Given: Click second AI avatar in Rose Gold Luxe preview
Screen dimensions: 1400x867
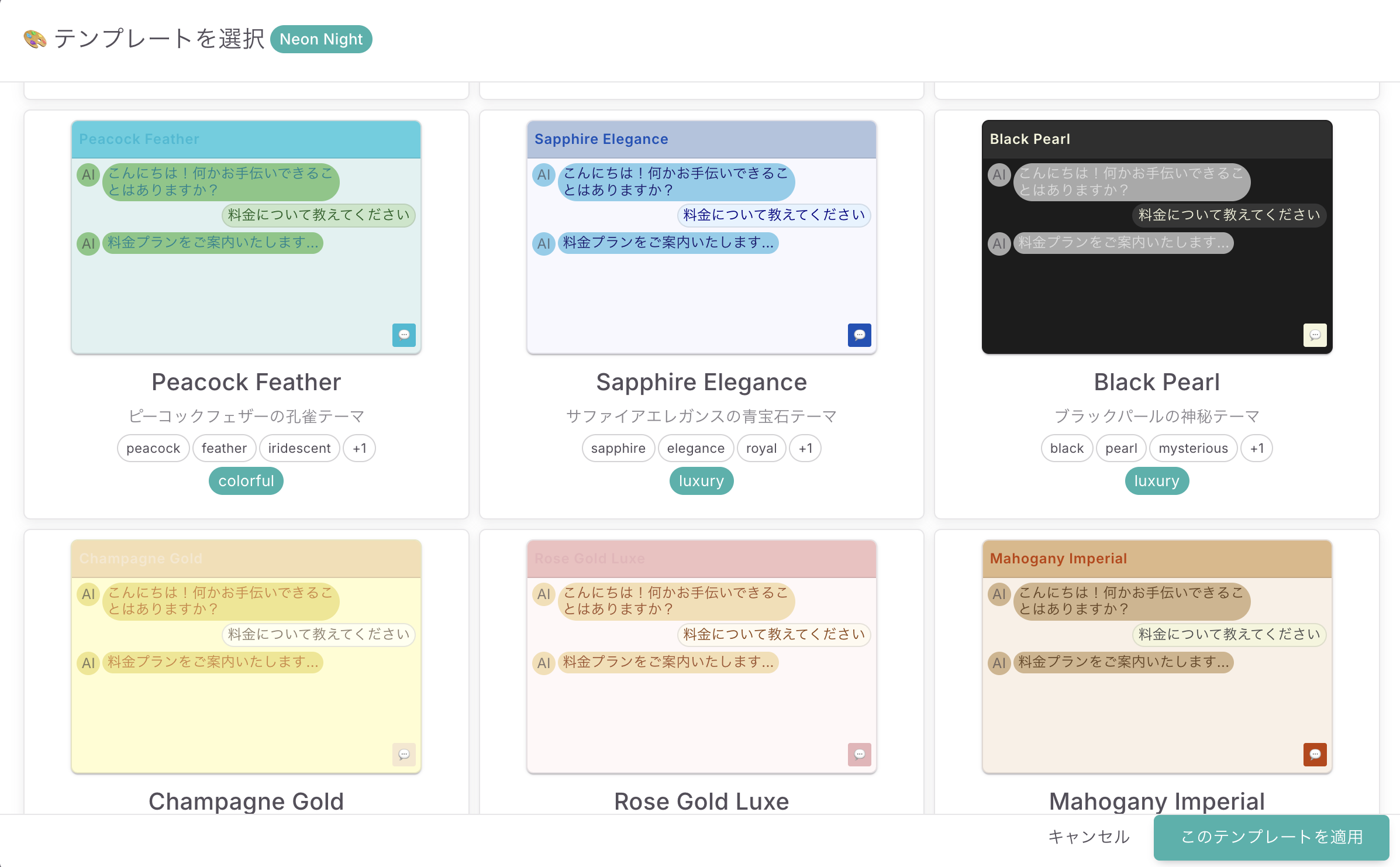Looking at the screenshot, I should pyautogui.click(x=544, y=663).
